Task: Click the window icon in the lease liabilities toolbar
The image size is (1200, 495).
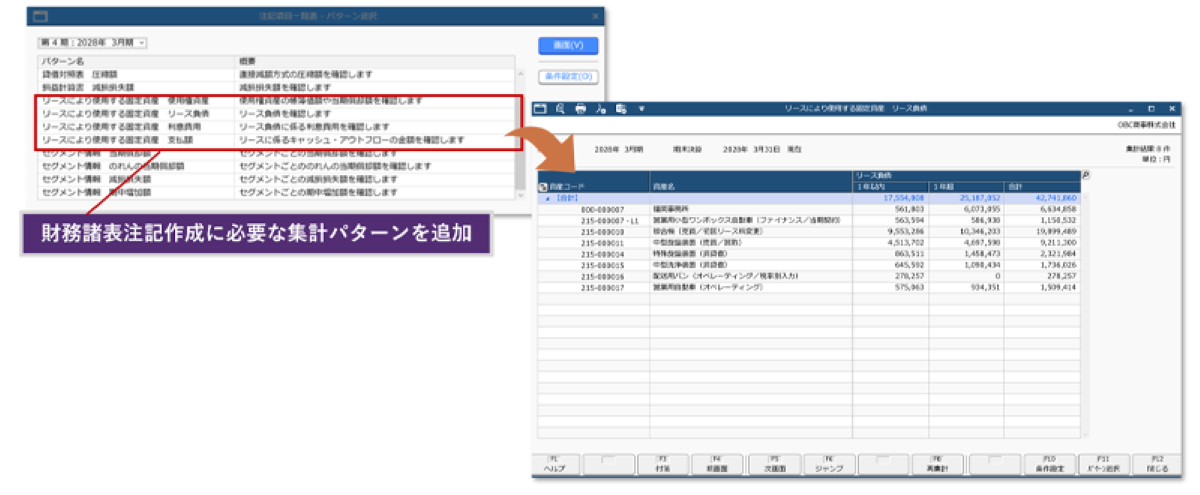Action: click(541, 108)
